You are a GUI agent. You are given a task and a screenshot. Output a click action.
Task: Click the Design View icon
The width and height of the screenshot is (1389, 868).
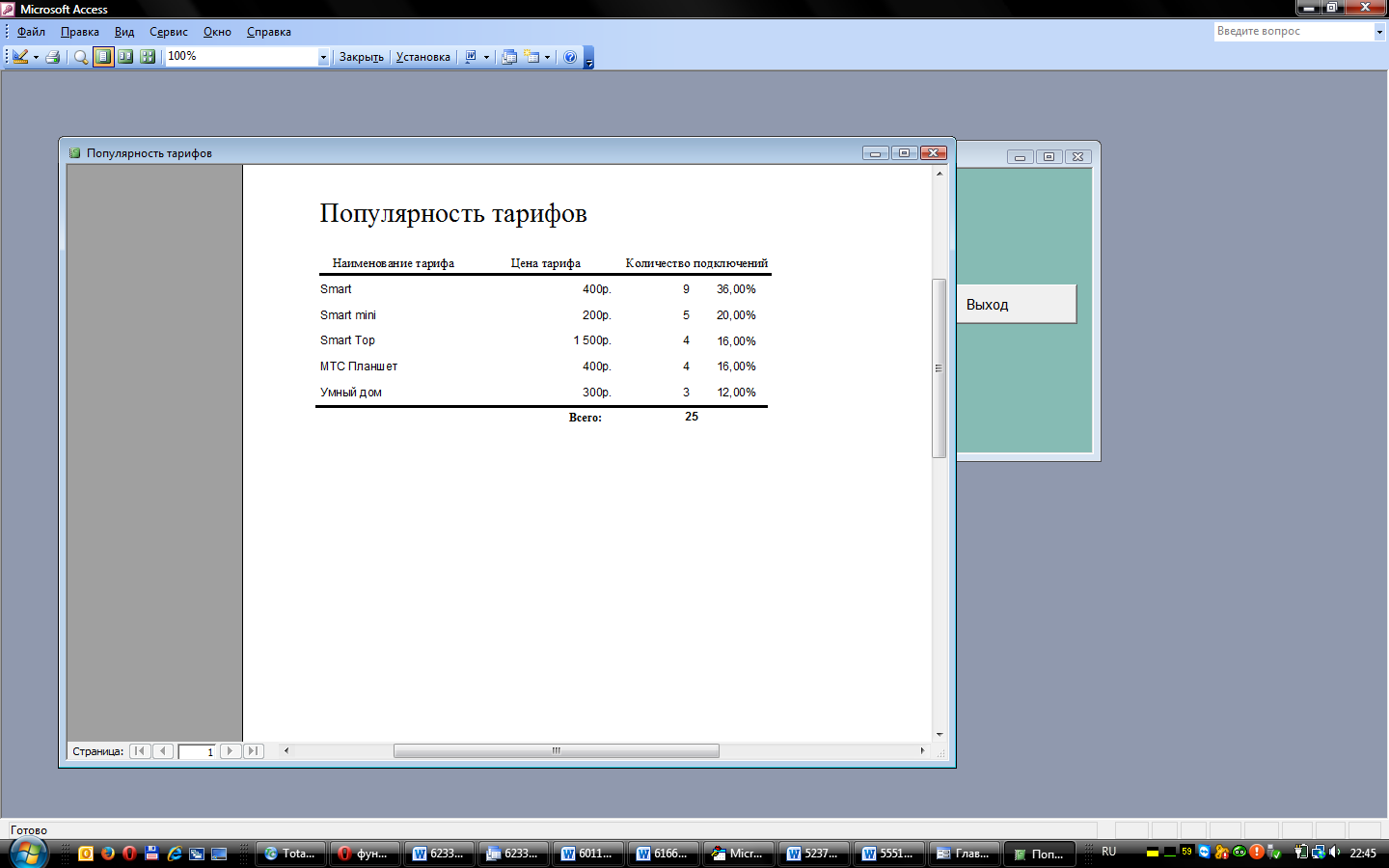(x=19, y=57)
